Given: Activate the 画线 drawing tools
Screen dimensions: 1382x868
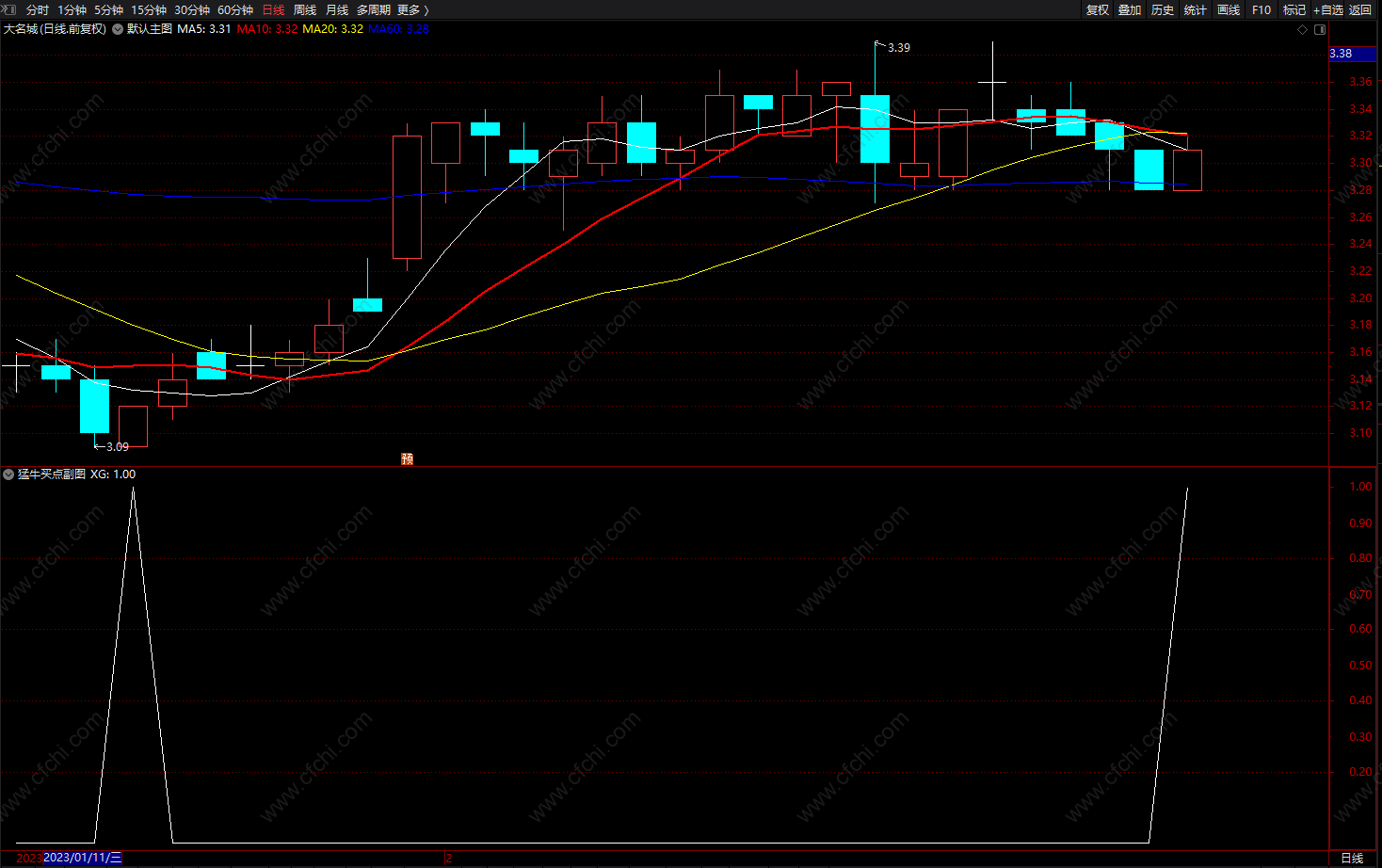Looking at the screenshot, I should point(1229,9).
